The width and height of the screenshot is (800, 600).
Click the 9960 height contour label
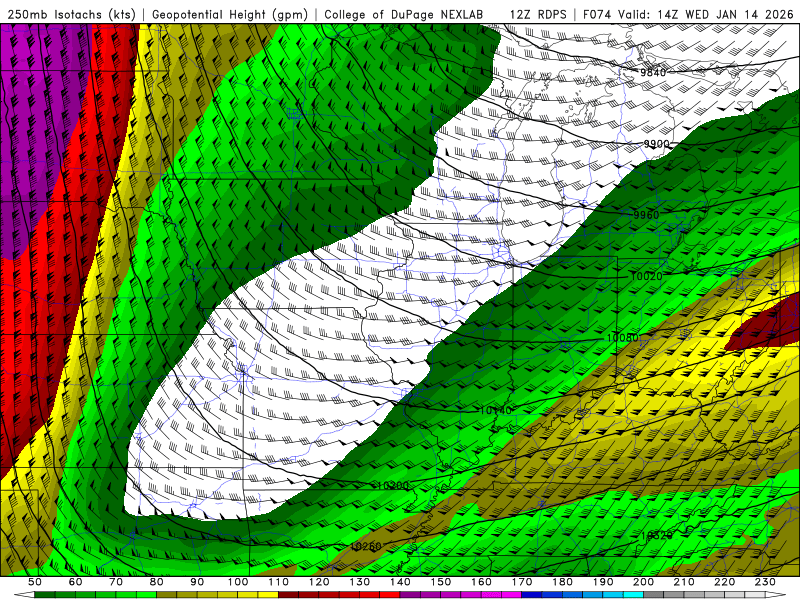click(x=646, y=215)
